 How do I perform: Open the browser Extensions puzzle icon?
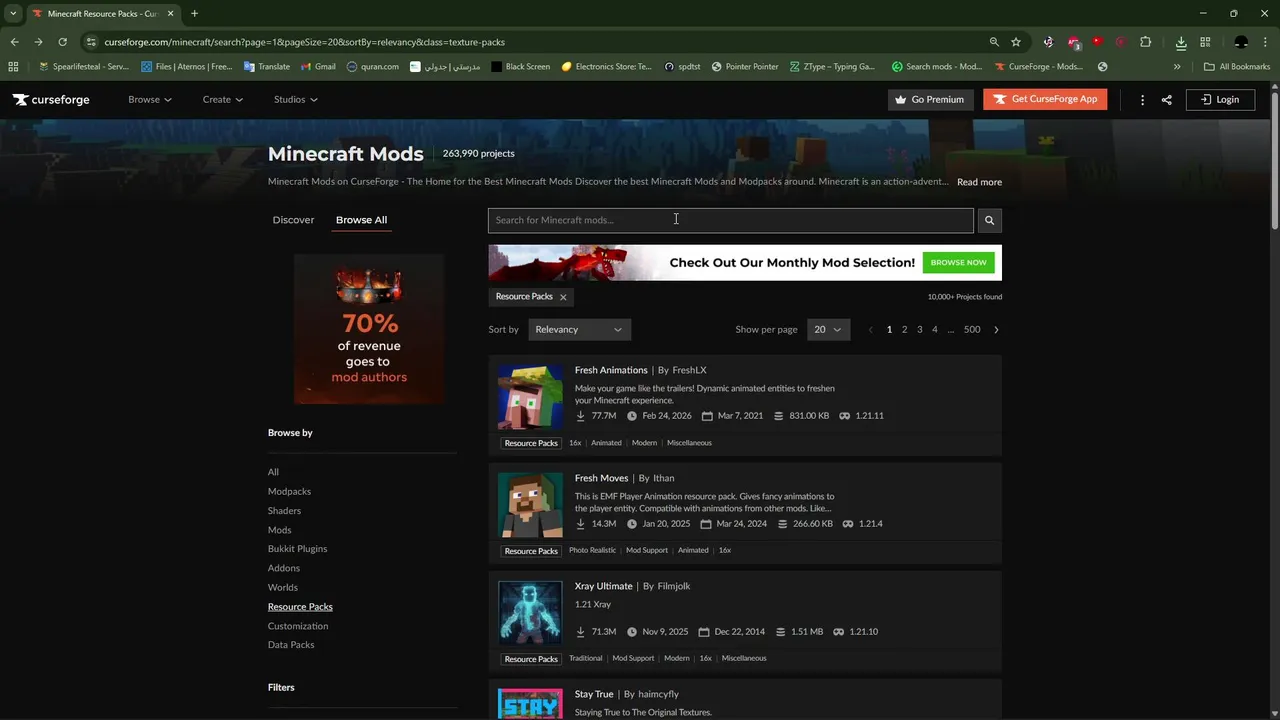point(1146,42)
